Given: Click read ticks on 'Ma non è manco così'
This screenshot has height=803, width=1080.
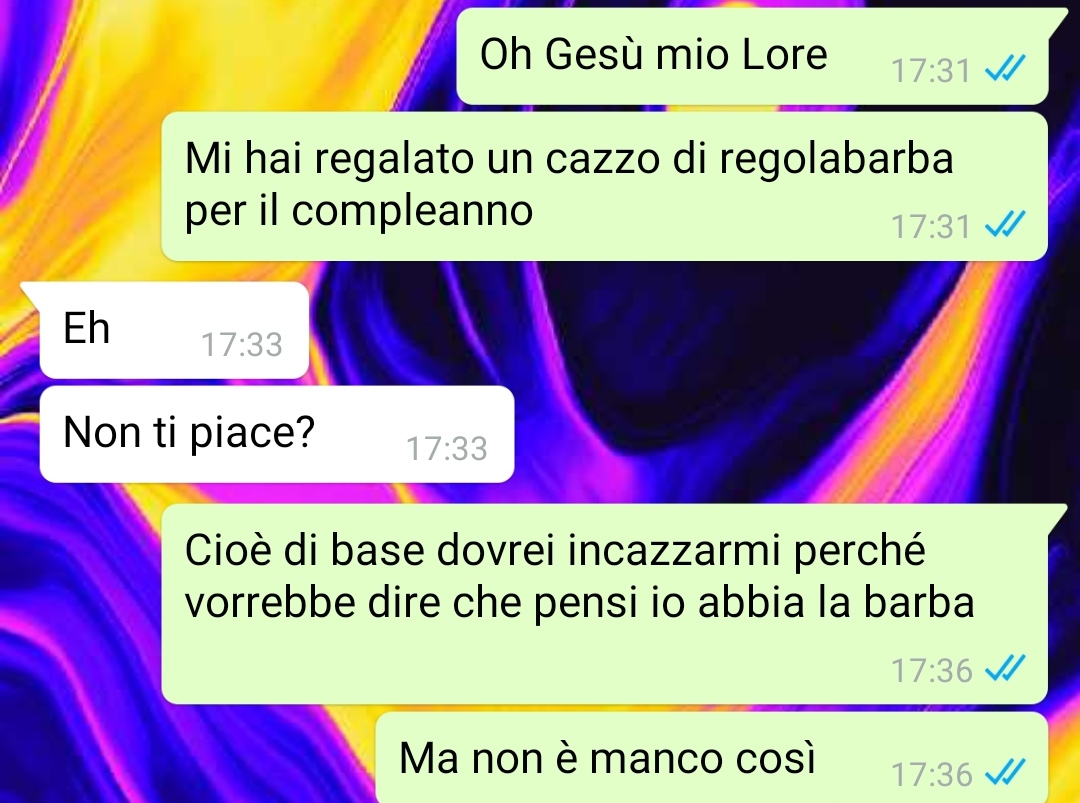Looking at the screenshot, I should pos(1005,773).
